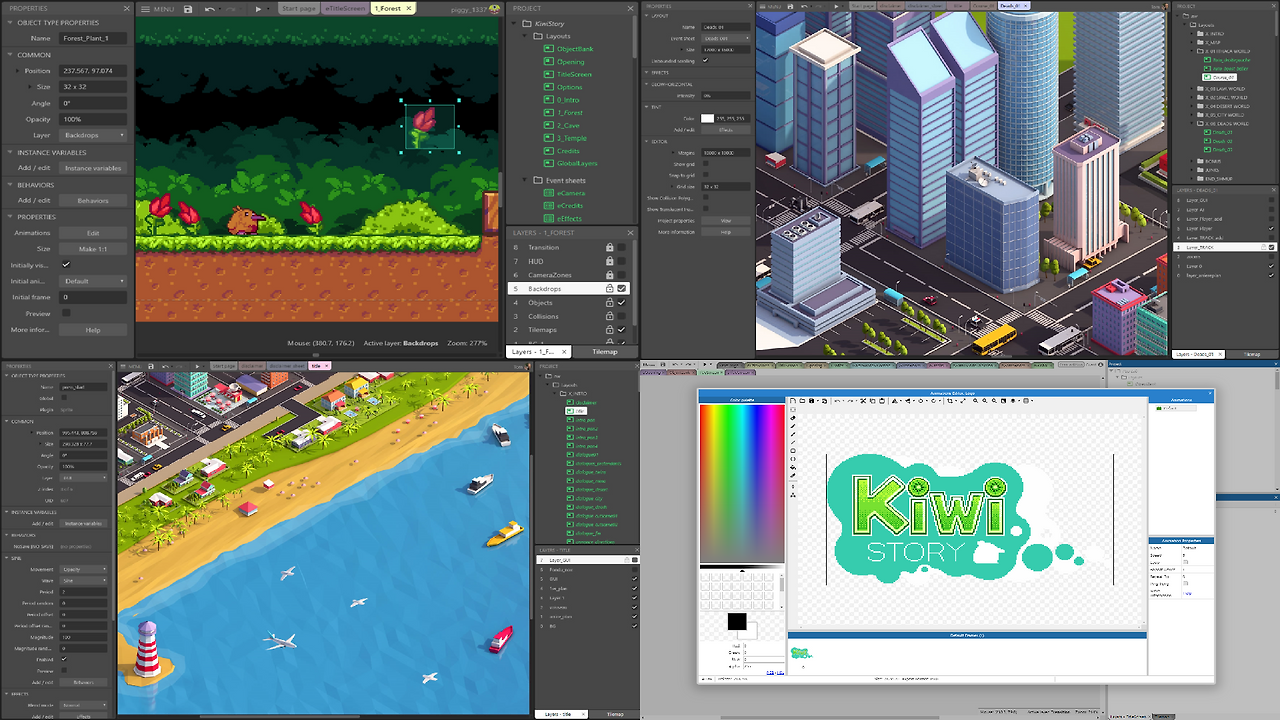The width and height of the screenshot is (1280, 720).
Task: Close the 1_Forest tab
Action: [x=410, y=8]
